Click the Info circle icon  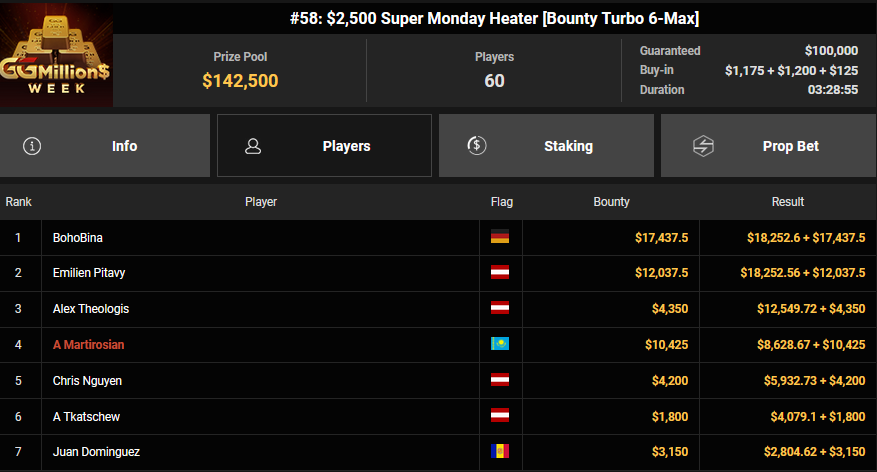click(32, 146)
